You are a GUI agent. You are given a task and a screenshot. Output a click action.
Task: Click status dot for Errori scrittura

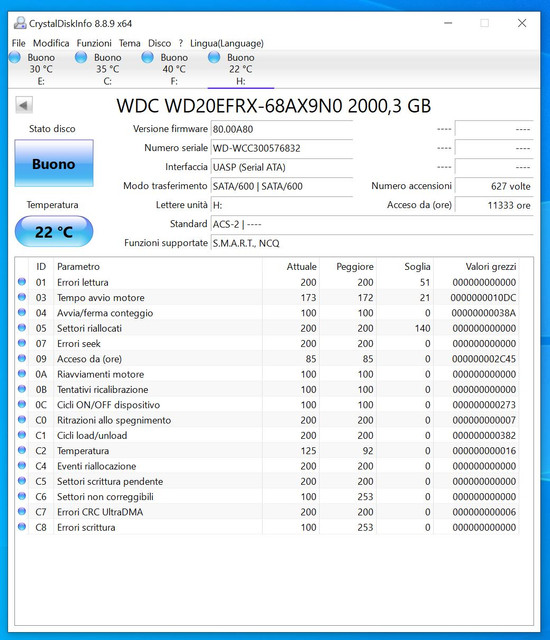click(x=22, y=527)
